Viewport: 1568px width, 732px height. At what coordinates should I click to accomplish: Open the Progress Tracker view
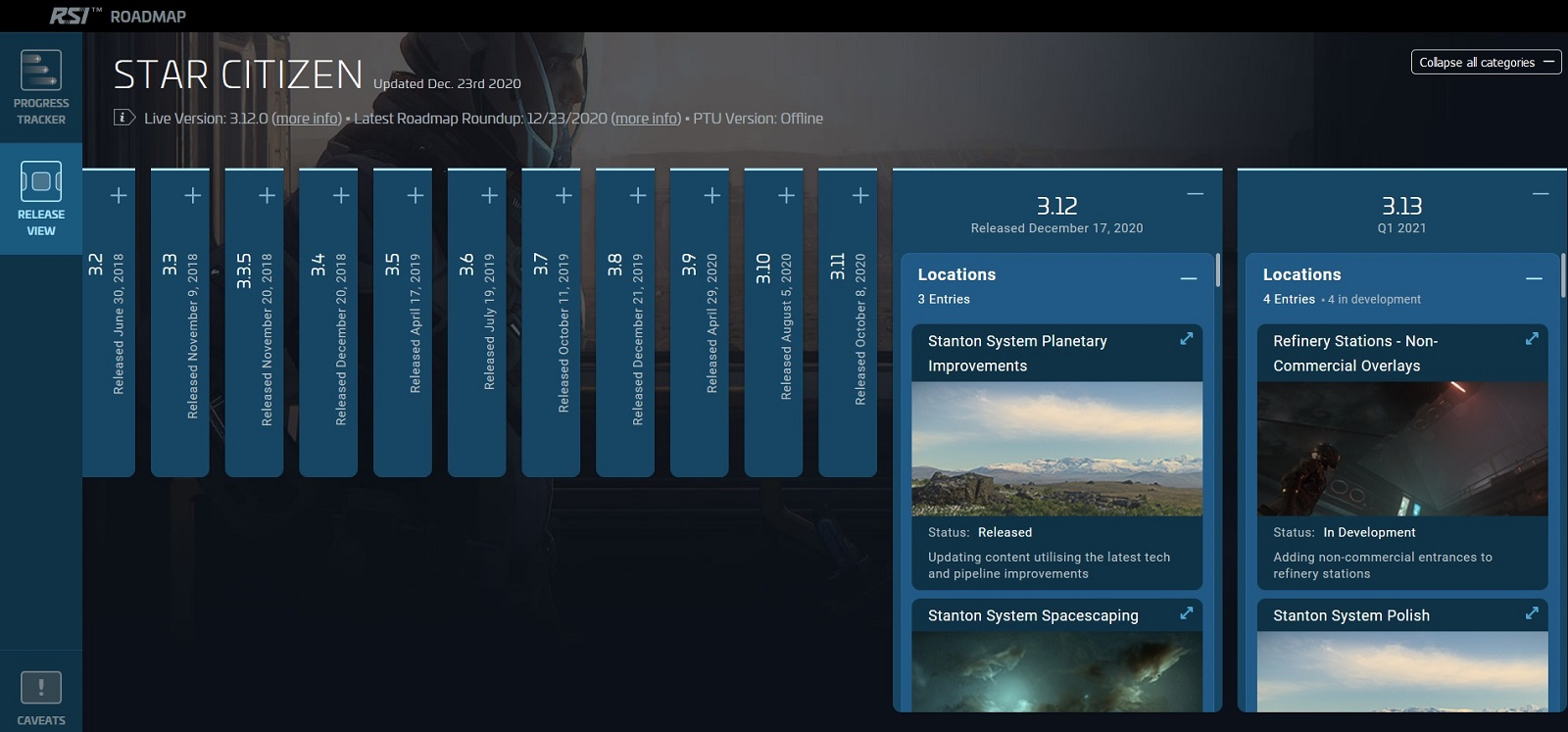41,87
